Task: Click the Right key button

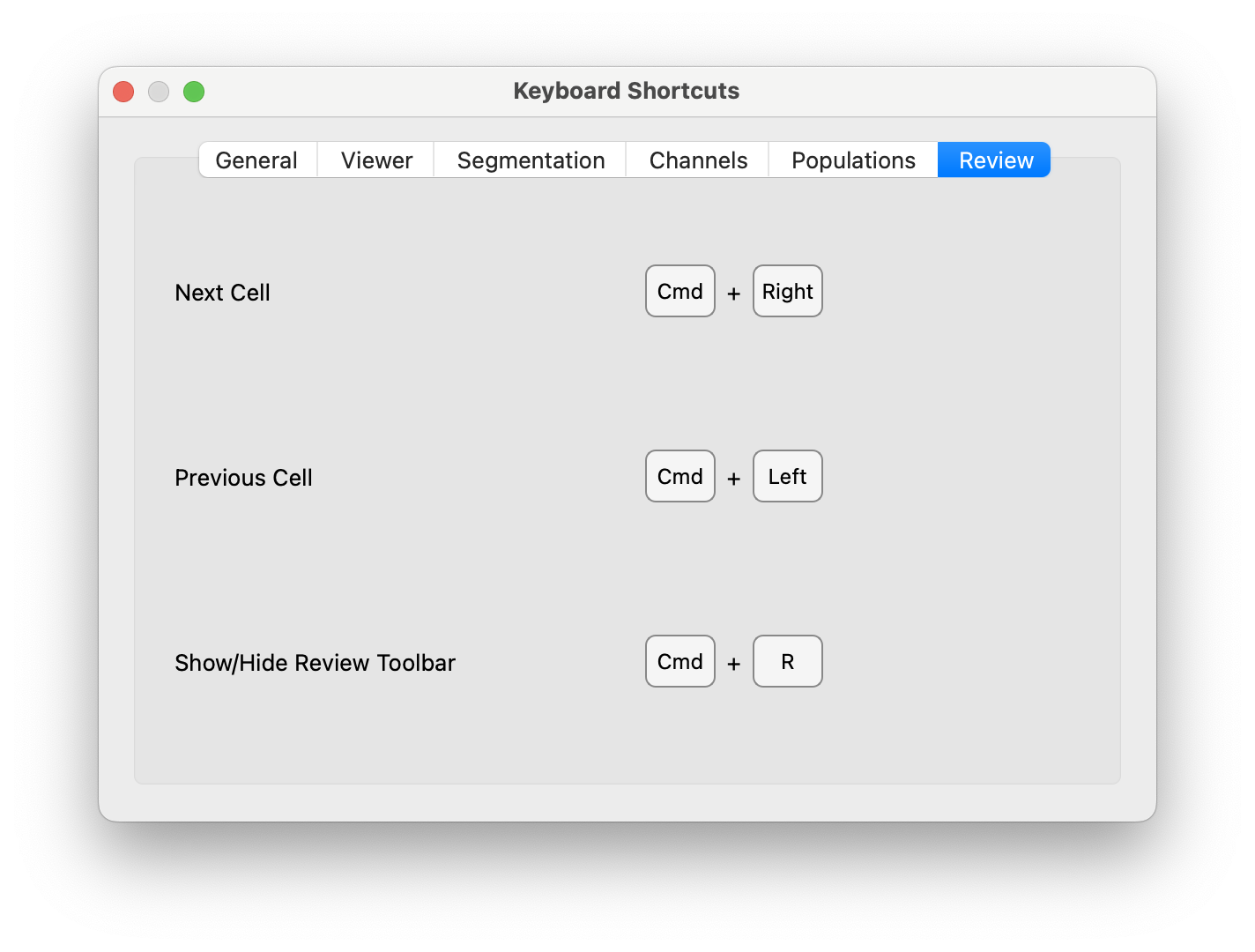Action: pos(787,291)
